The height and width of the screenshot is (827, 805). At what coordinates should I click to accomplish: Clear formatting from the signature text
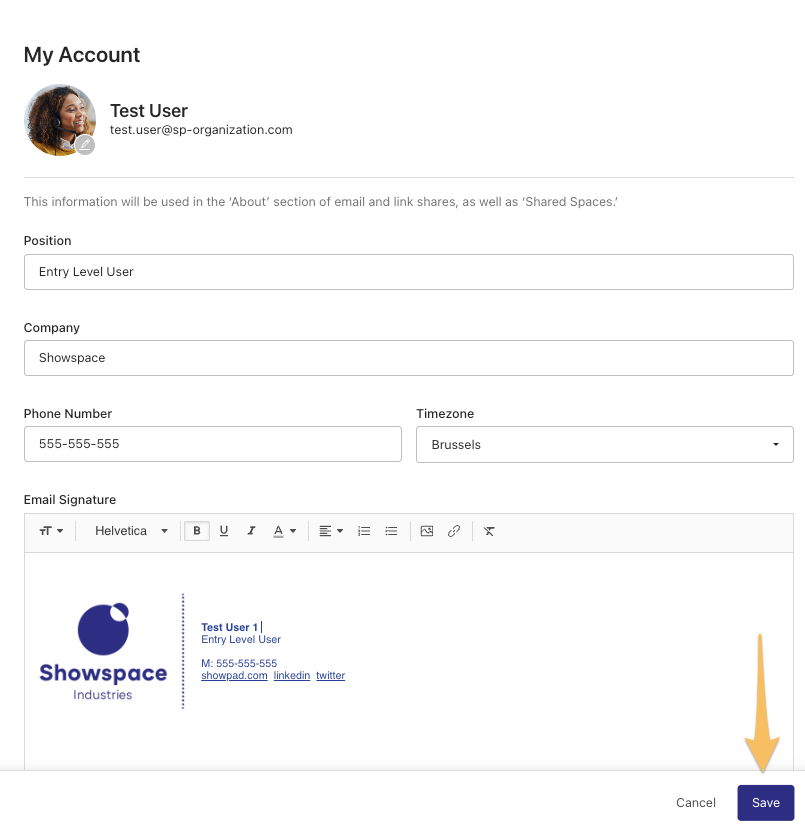[489, 531]
